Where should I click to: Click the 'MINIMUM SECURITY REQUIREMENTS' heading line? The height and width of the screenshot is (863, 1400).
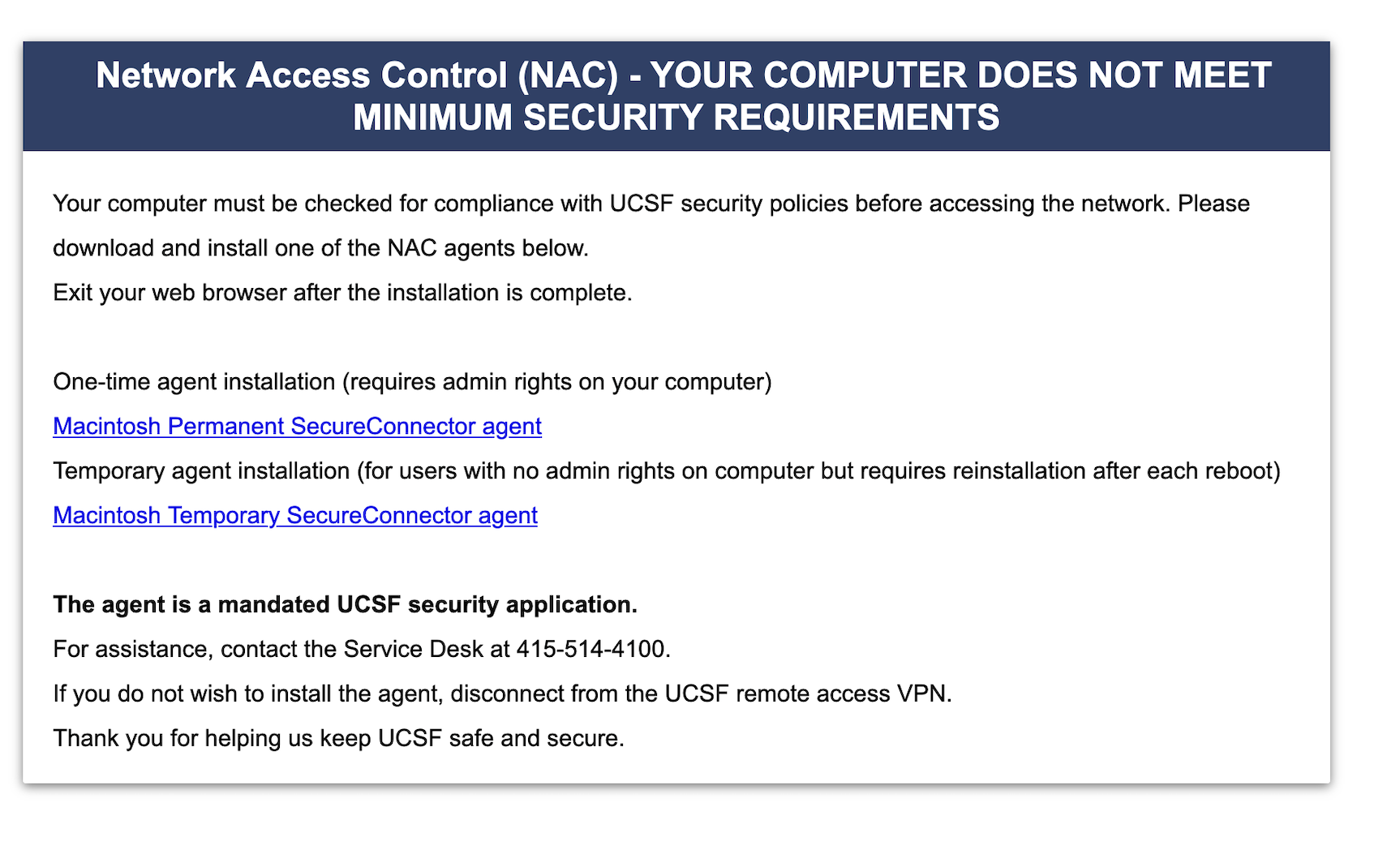(676, 118)
